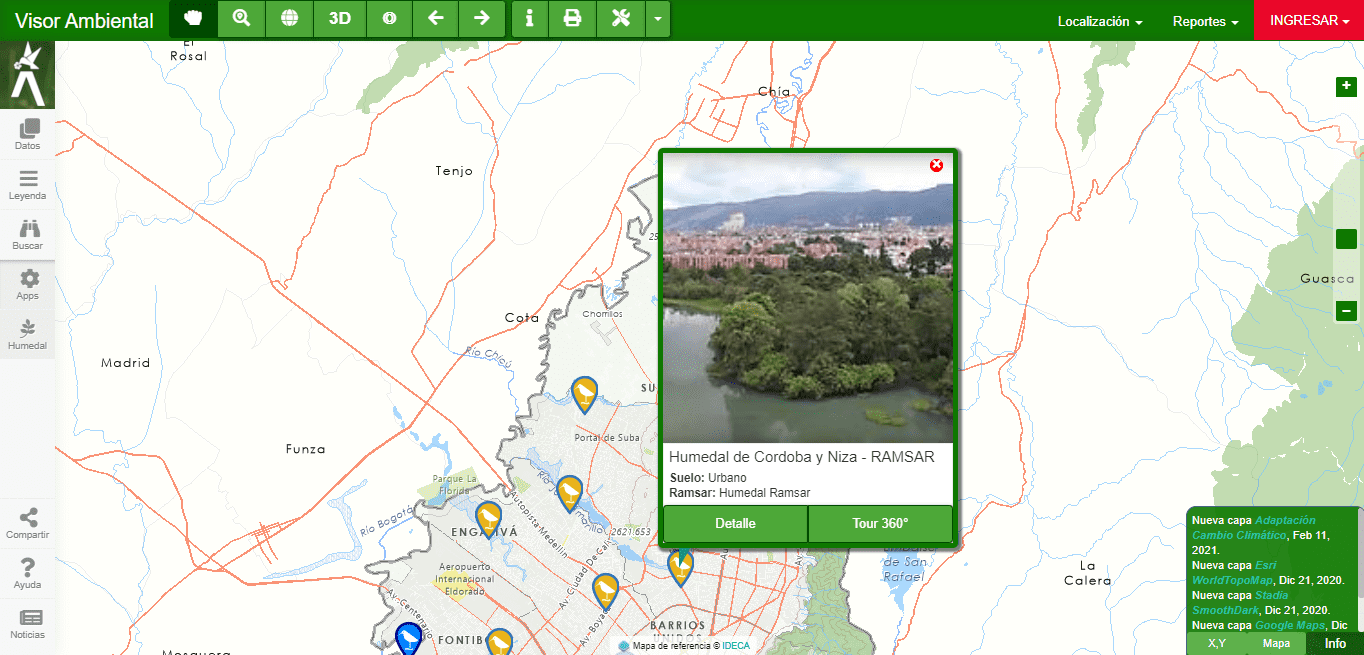This screenshot has width=1364, height=655.
Task: Go back to previous map view
Action: [x=435, y=19]
